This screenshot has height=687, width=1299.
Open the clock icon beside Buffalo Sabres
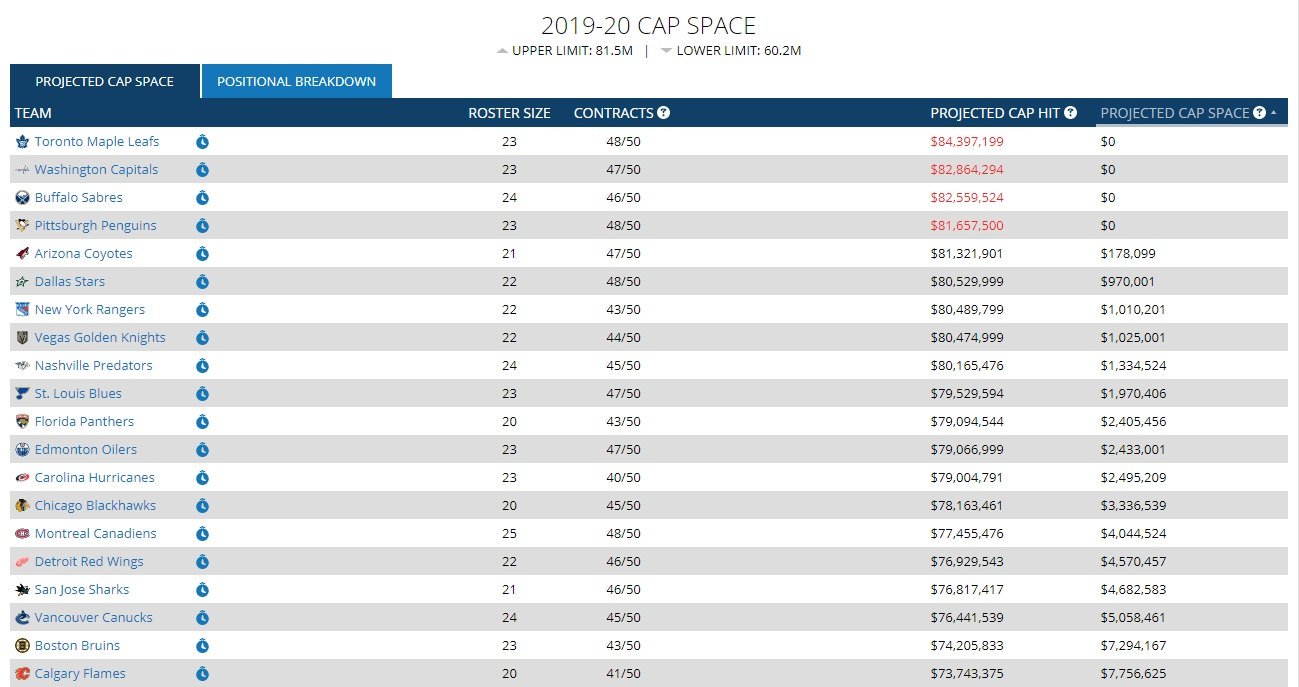(x=202, y=198)
